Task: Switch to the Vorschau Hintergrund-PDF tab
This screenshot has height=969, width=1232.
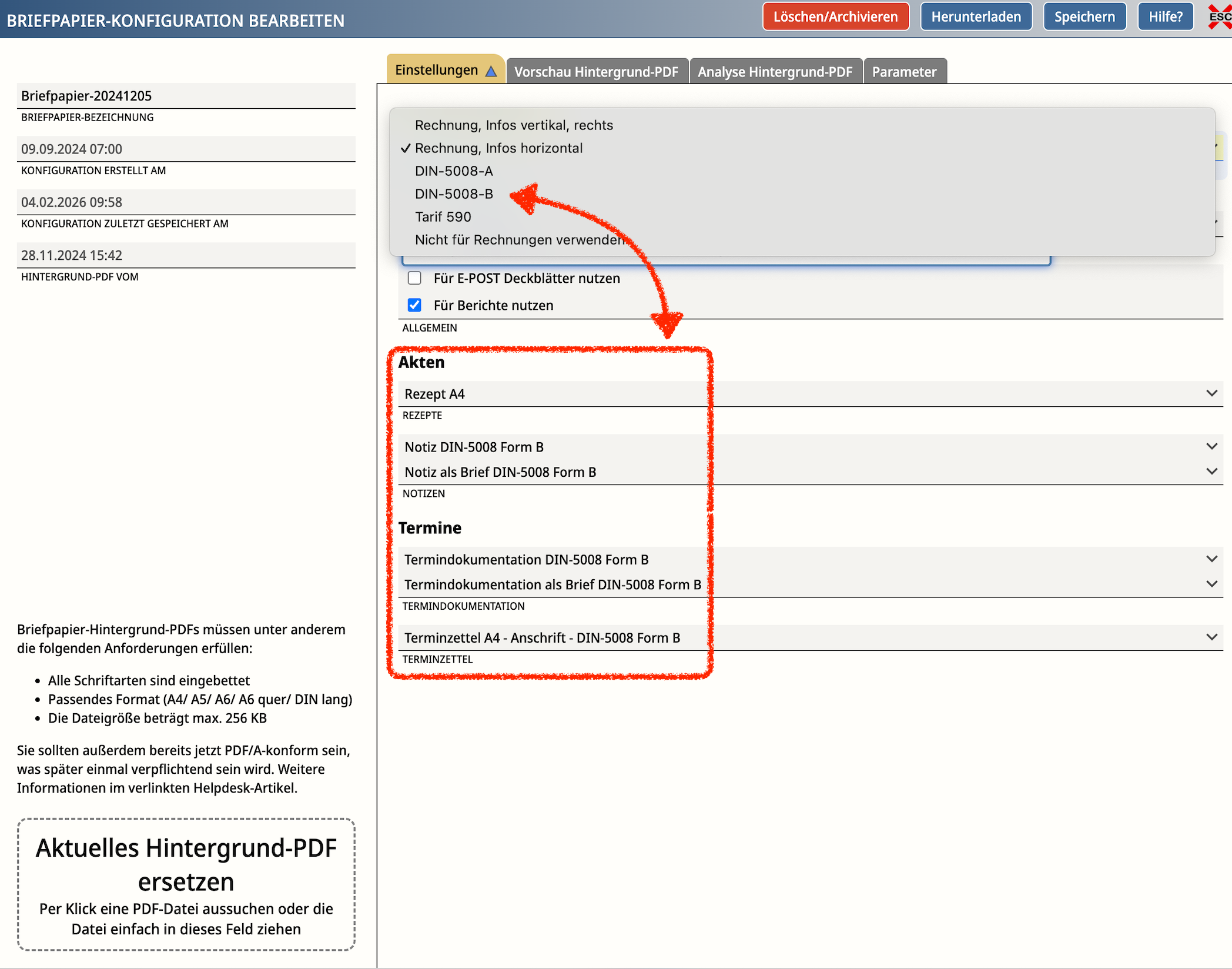Action: (x=596, y=72)
